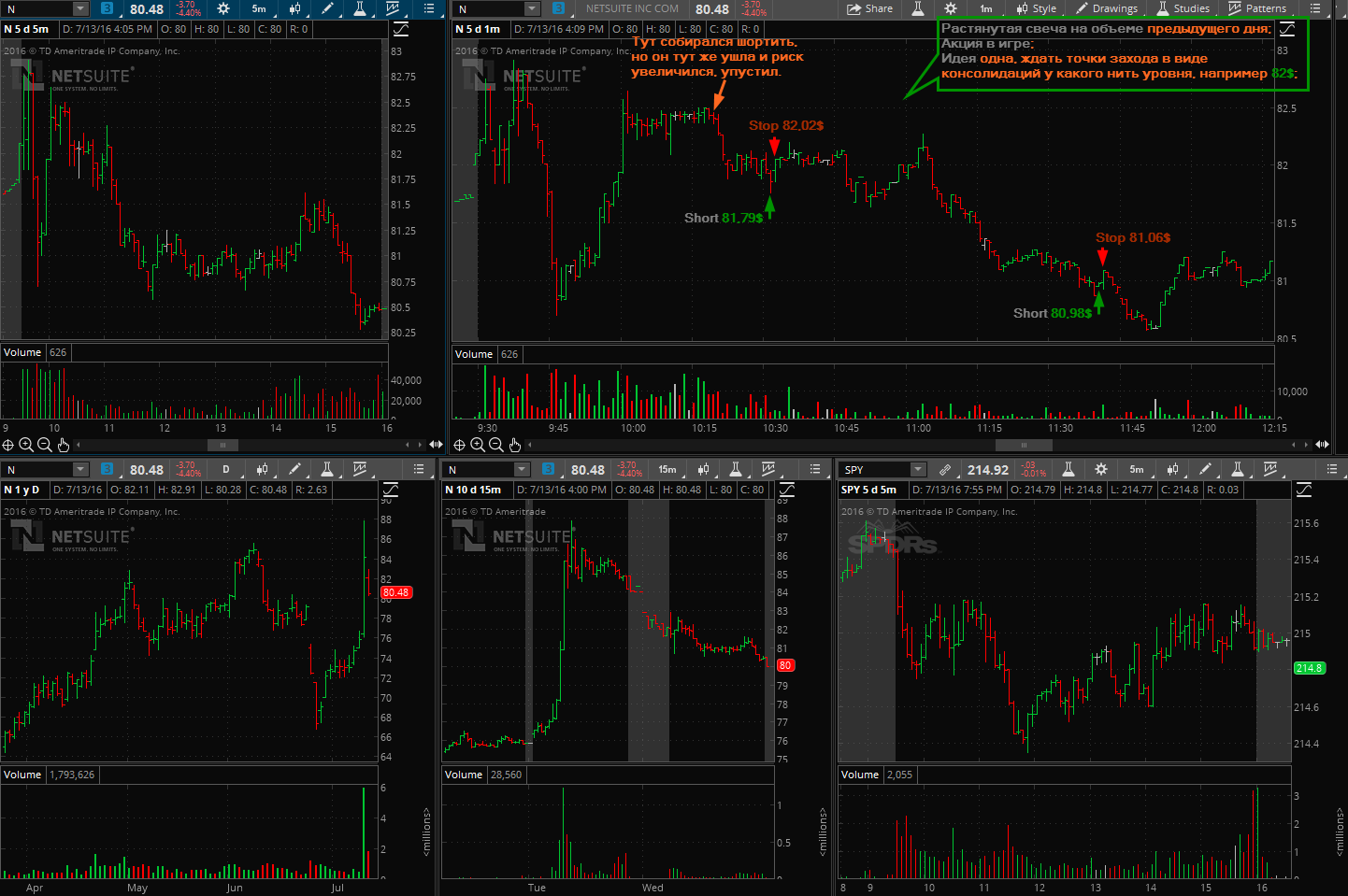Toggle price scale icon in SPY 5d 5m chart
Image resolution: width=1348 pixels, height=896 pixels.
click(1304, 490)
